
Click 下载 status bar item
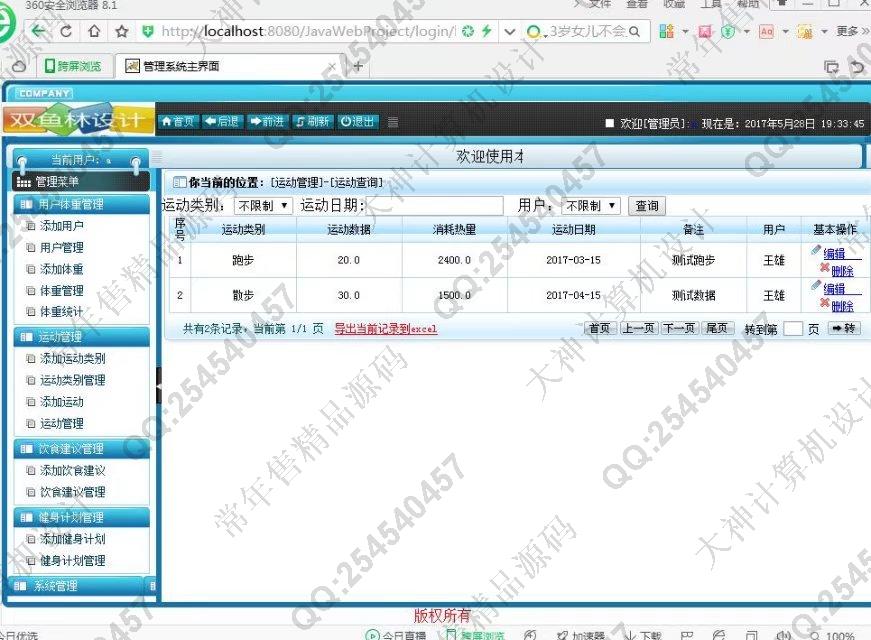tap(644, 635)
